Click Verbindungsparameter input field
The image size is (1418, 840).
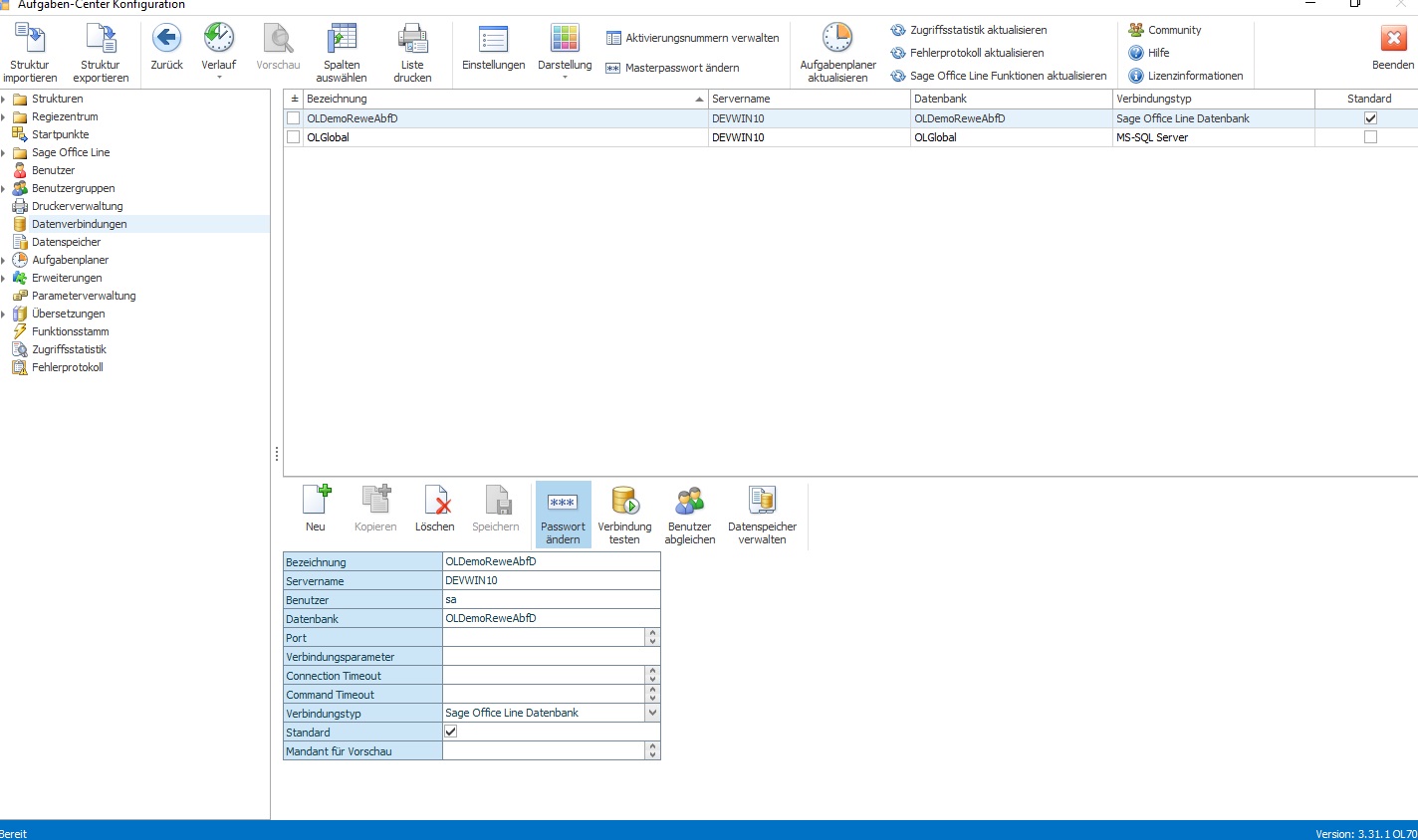click(551, 656)
